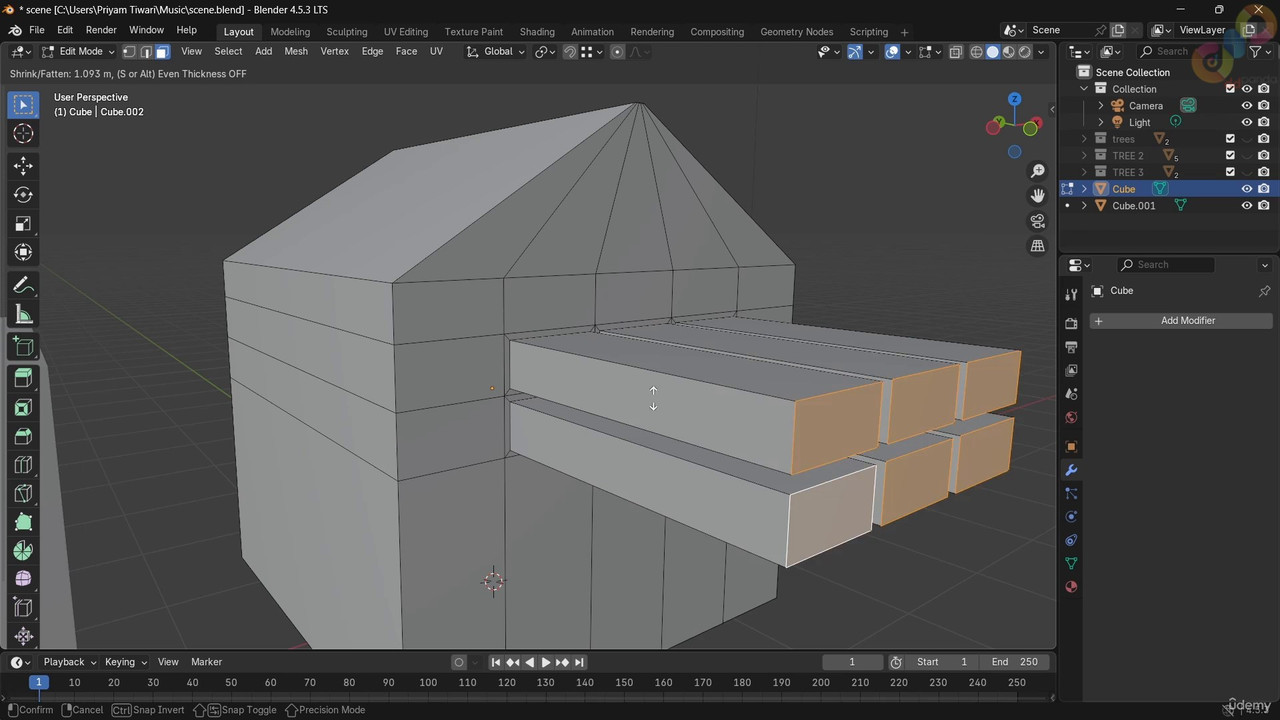Select the Spin tool

(23, 551)
